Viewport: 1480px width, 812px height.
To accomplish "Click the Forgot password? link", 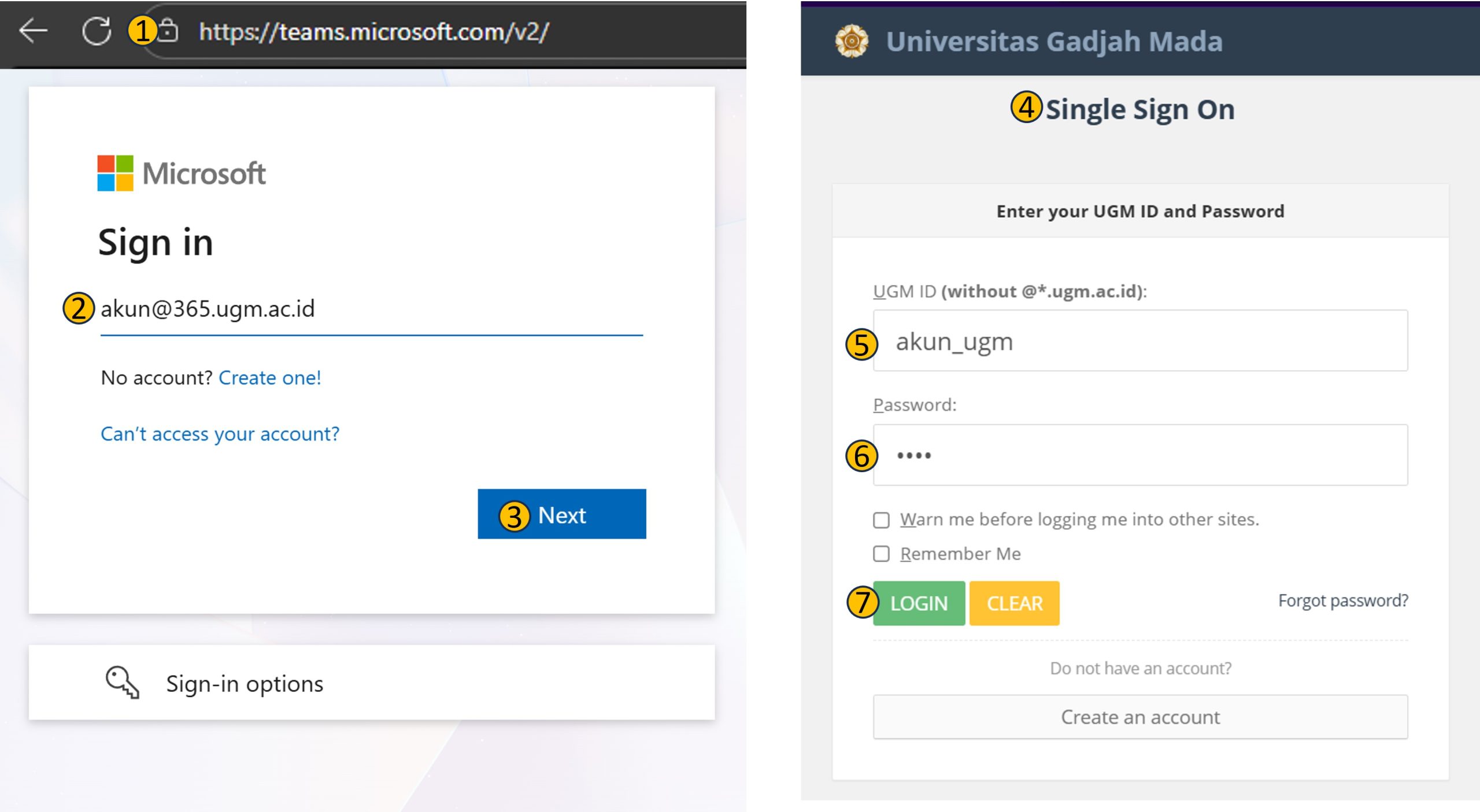I will (x=1342, y=600).
